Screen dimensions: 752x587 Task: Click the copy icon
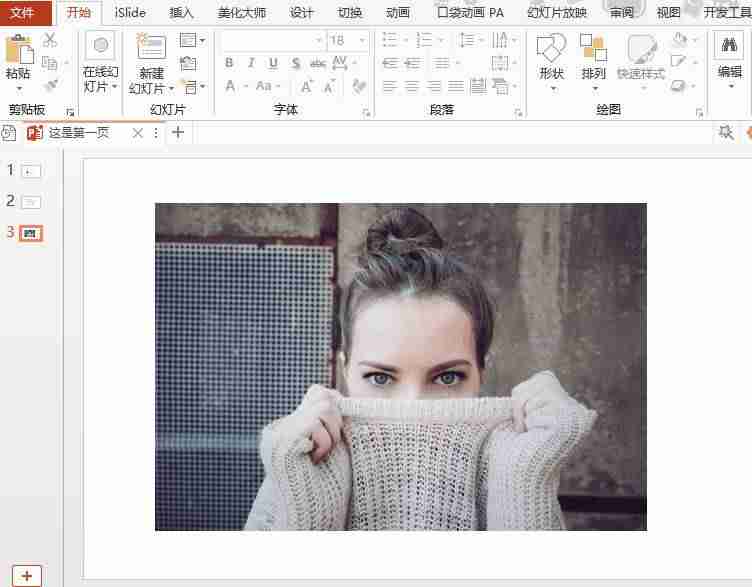50,62
